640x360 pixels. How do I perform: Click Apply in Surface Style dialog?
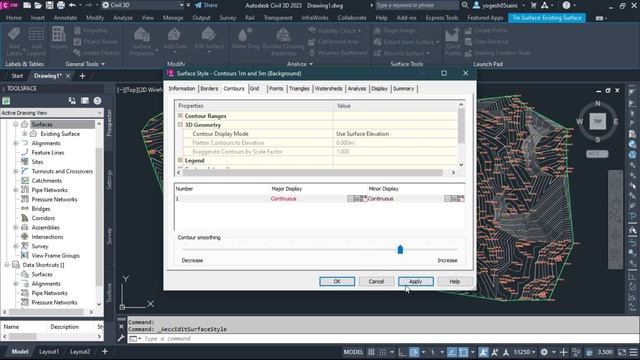416,281
